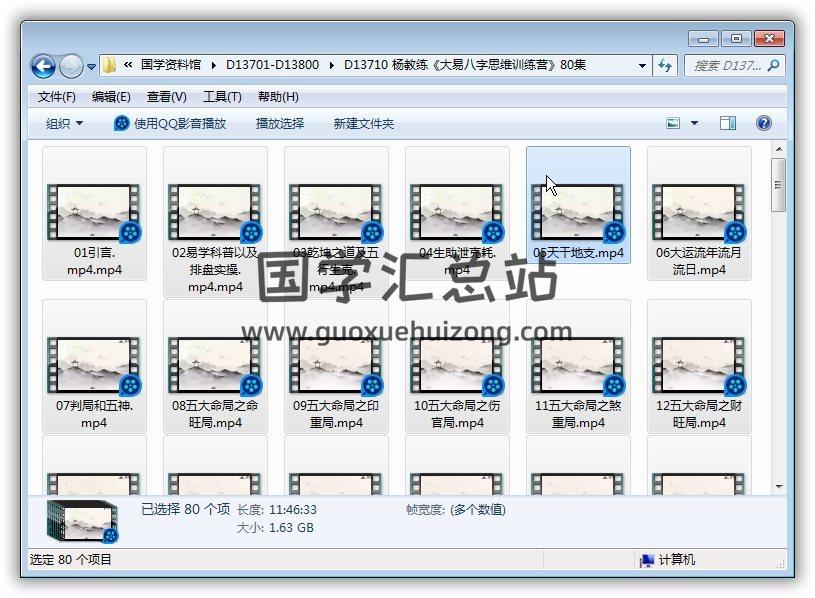
Task: Expand arrow after 国学资料馆 breadcrumb
Action: click(214, 65)
